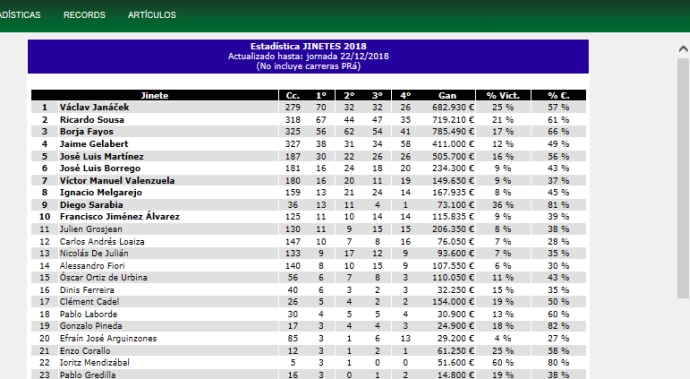Open Julien Grosjean jockey page
Image resolution: width=690 pixels, height=379 pixels.
click(91, 229)
